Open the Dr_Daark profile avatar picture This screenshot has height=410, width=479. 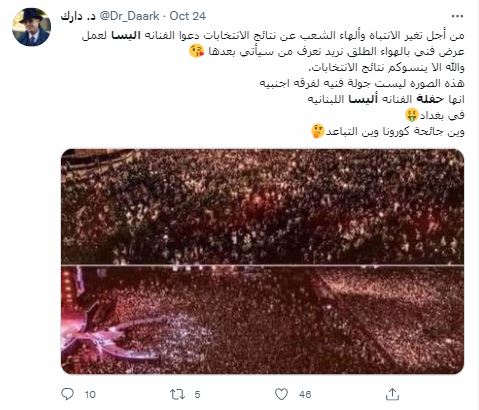pos(31,27)
